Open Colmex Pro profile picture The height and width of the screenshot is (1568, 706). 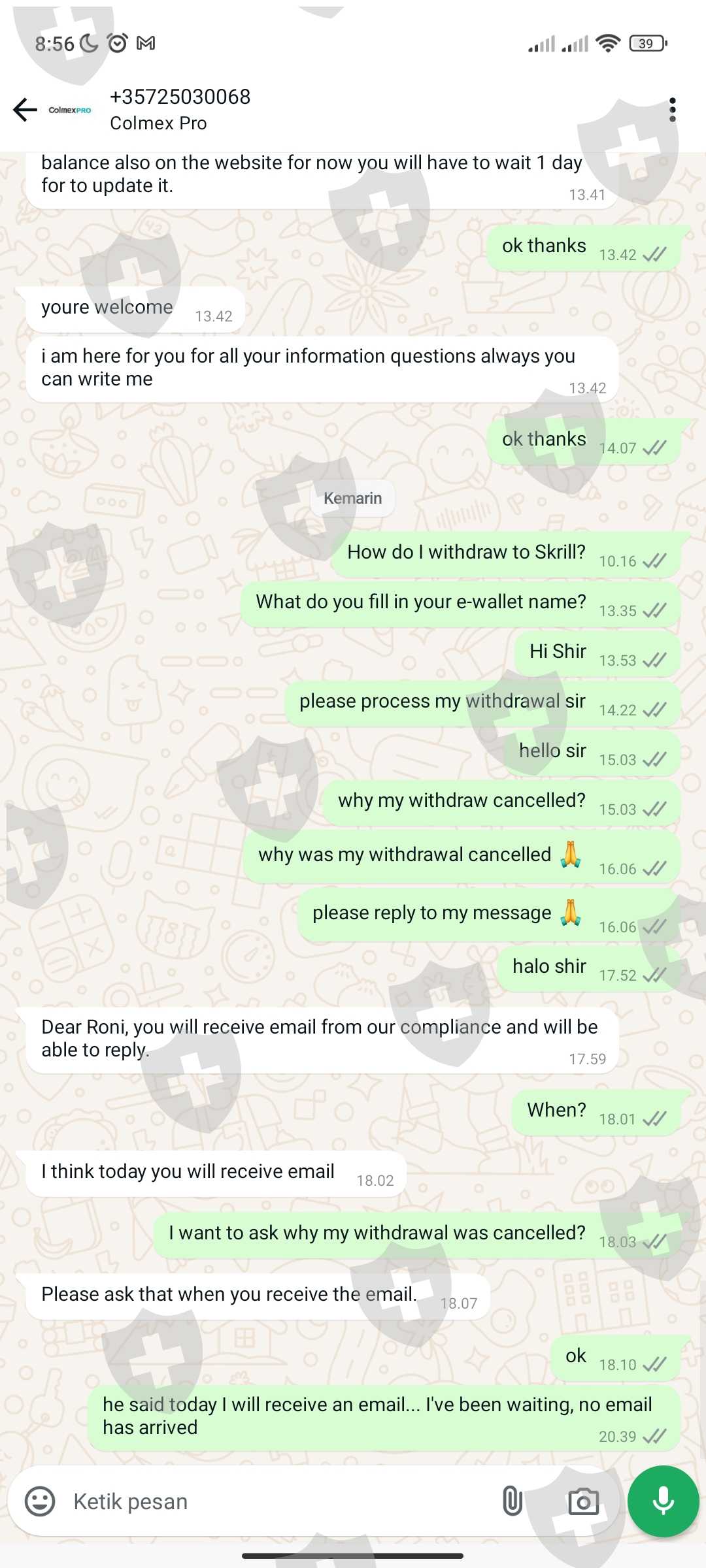click(x=70, y=110)
